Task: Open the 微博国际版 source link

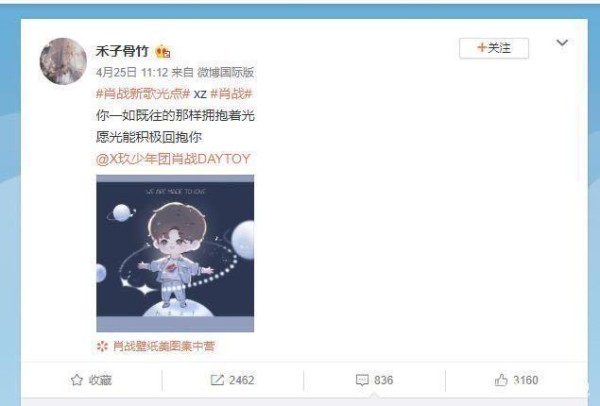Action: pos(225,72)
